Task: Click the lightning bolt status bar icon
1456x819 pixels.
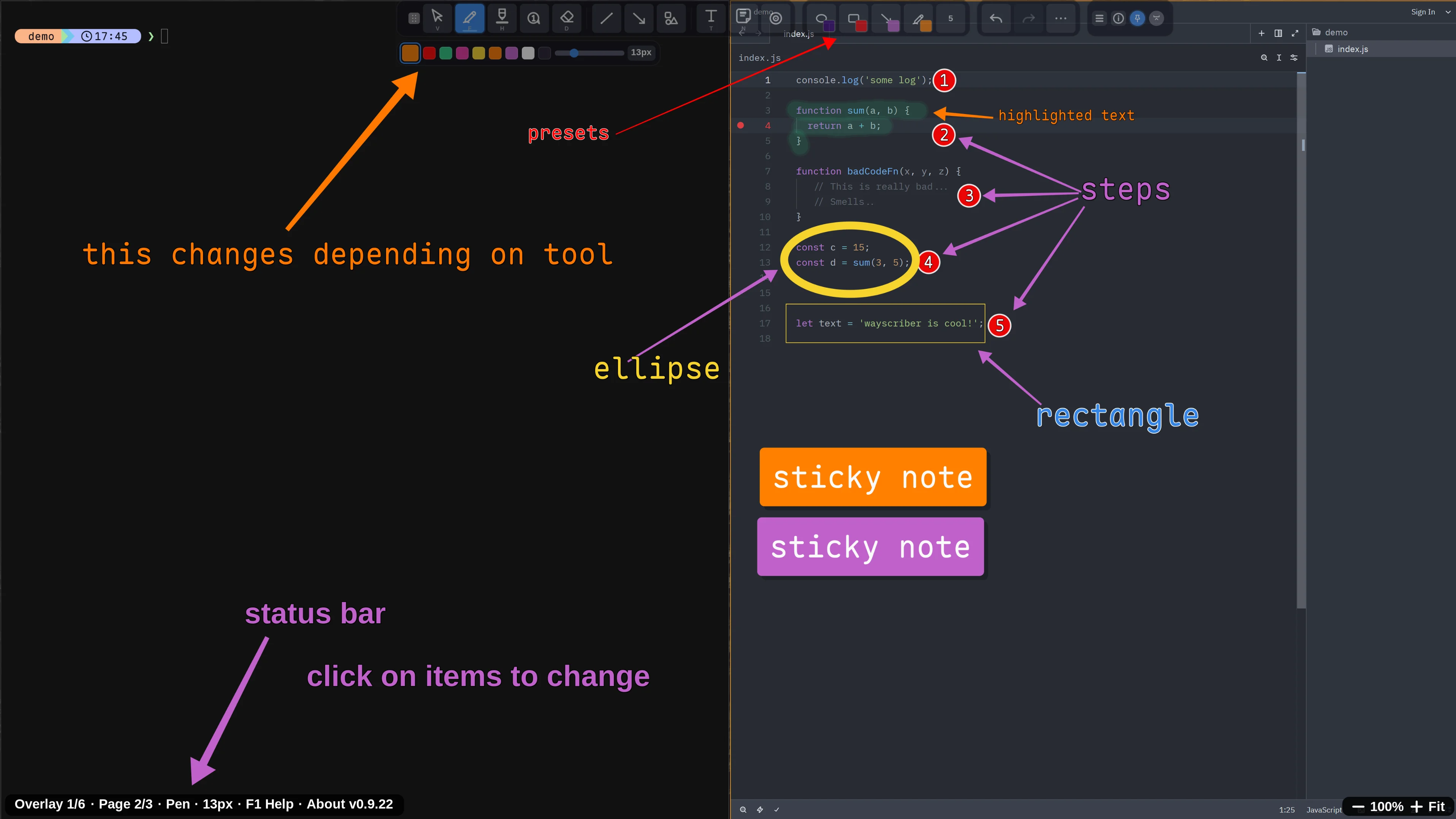Action: pos(760,810)
